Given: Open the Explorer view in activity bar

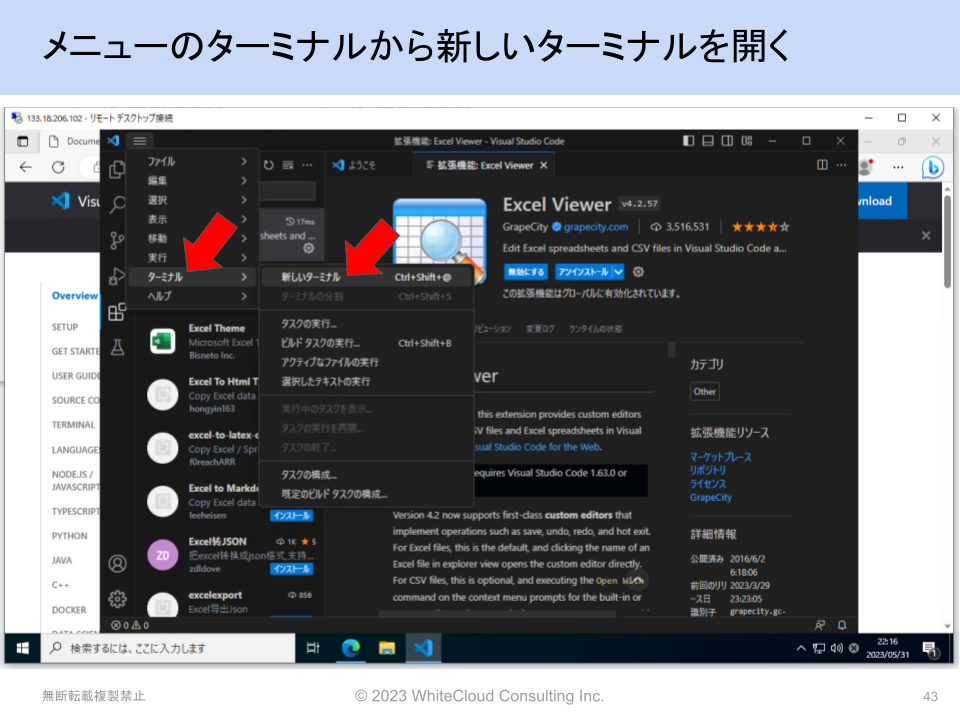Looking at the screenshot, I should point(117,170).
